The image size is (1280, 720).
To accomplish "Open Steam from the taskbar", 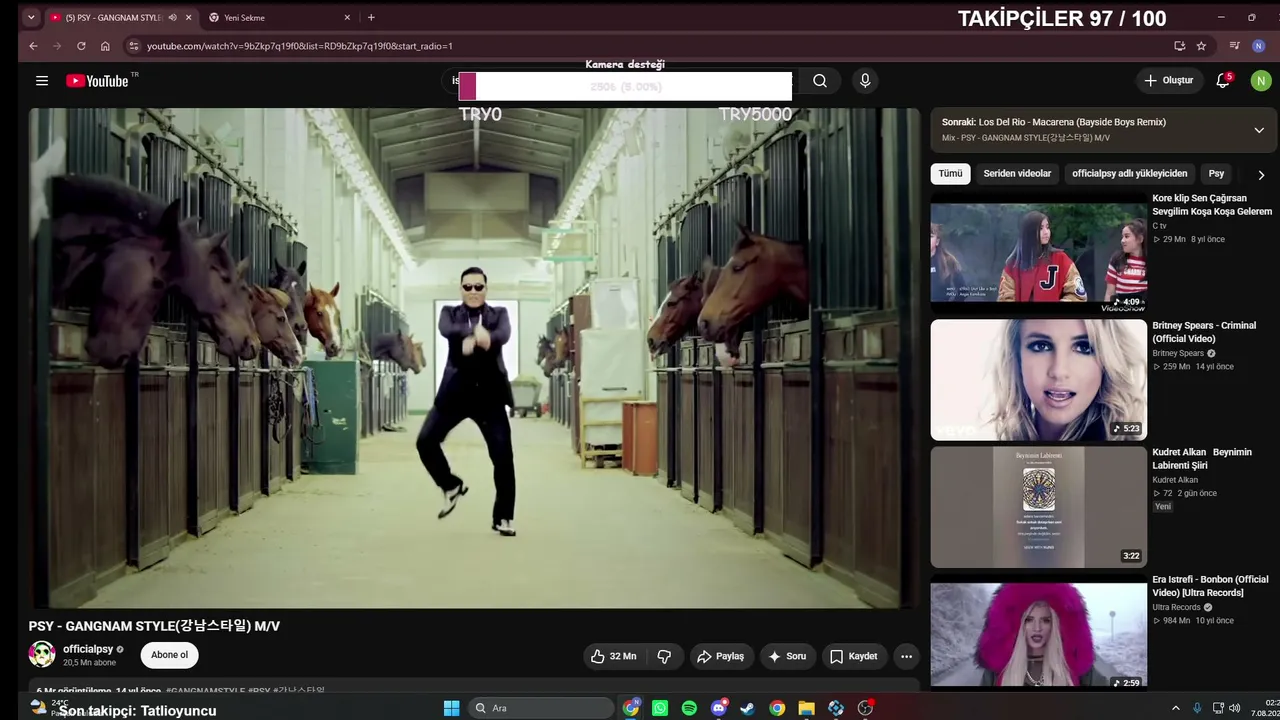I will [747, 708].
